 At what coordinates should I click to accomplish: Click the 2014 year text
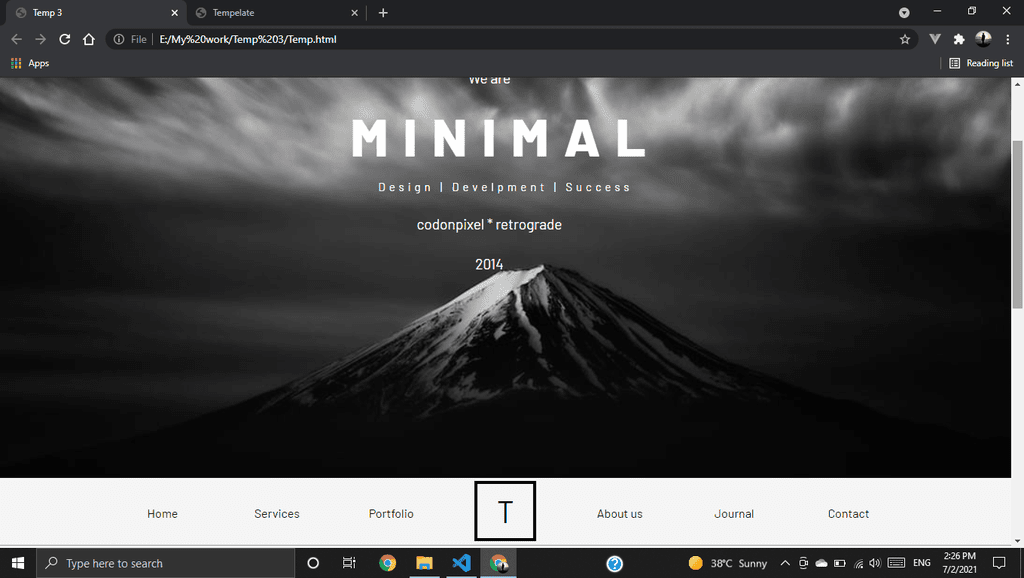point(489,265)
